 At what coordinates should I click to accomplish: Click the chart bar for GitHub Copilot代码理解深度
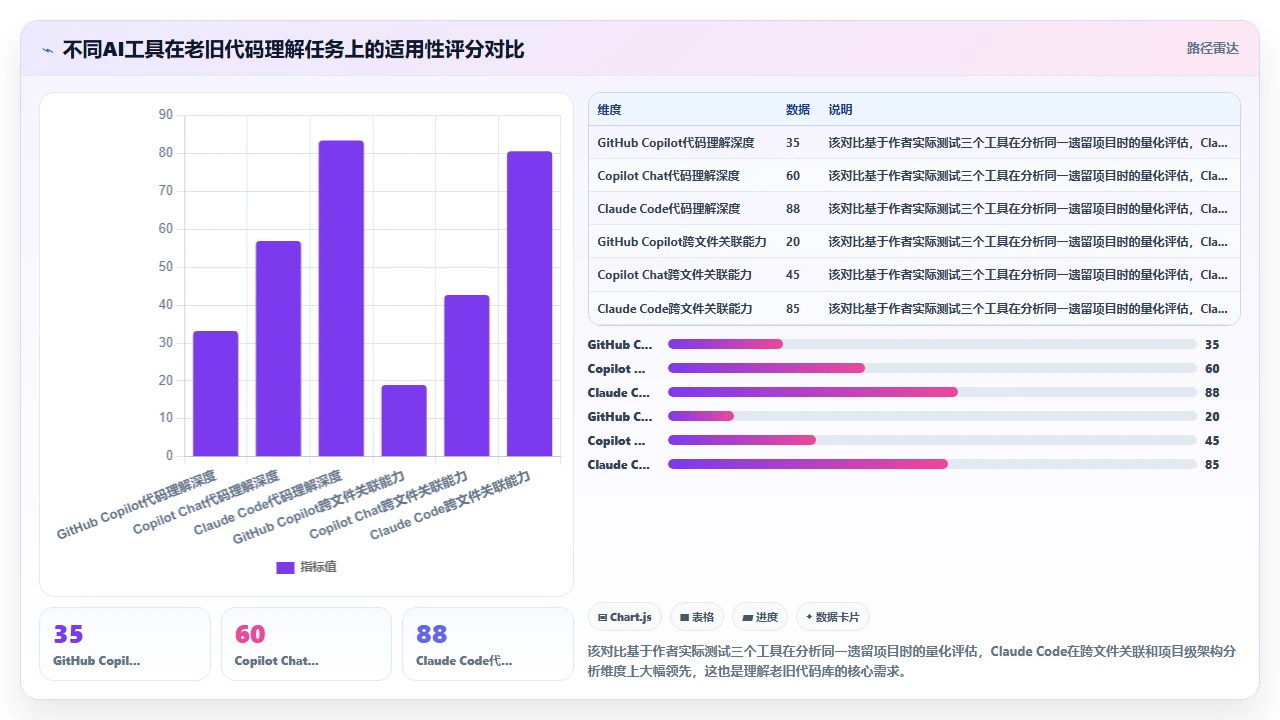[216, 394]
